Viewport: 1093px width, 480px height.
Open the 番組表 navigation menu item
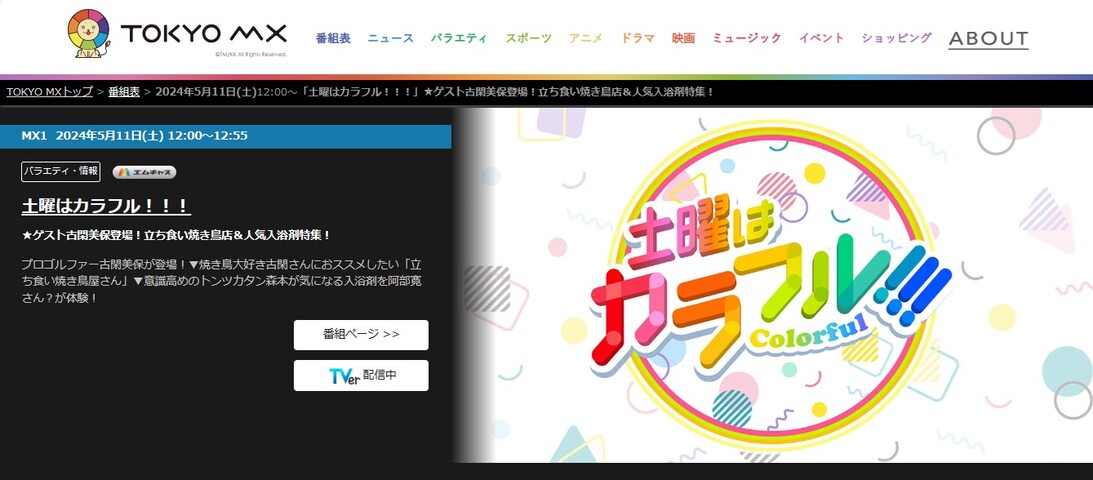(x=333, y=38)
